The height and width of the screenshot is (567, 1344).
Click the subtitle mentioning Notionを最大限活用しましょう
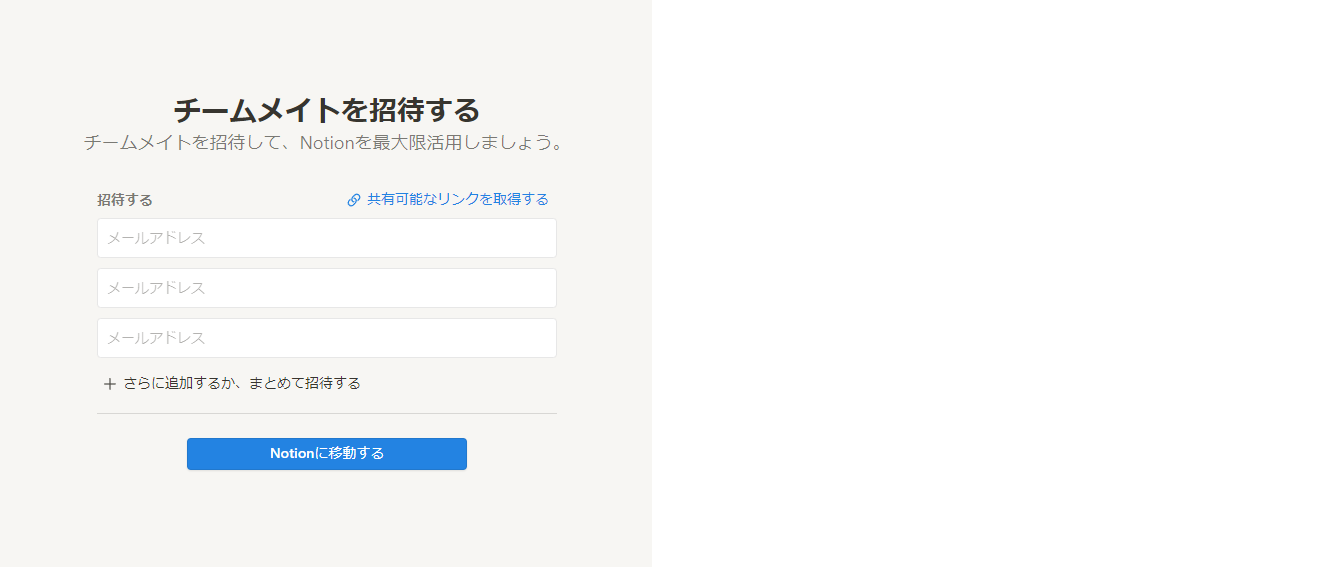tap(327, 143)
